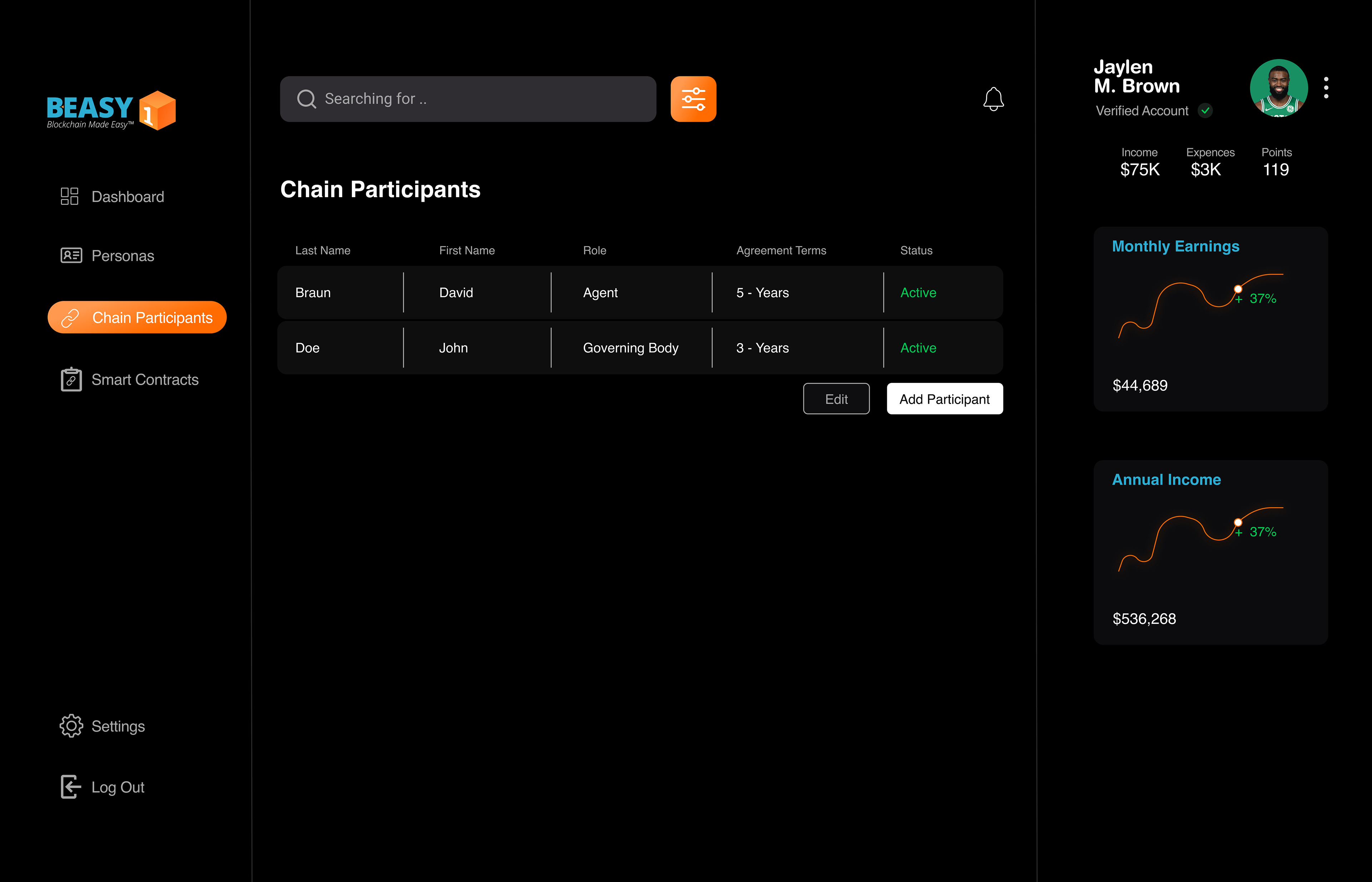Click '+ 37%' in Annual Income card
The height and width of the screenshot is (882, 1372).
[x=1256, y=532]
